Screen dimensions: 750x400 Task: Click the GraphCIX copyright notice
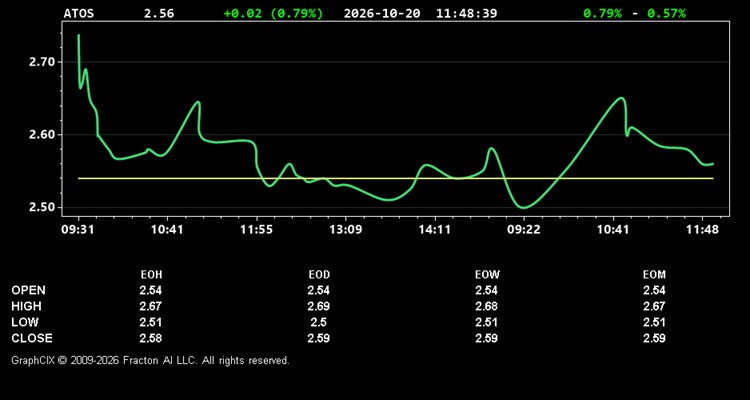tap(150, 360)
